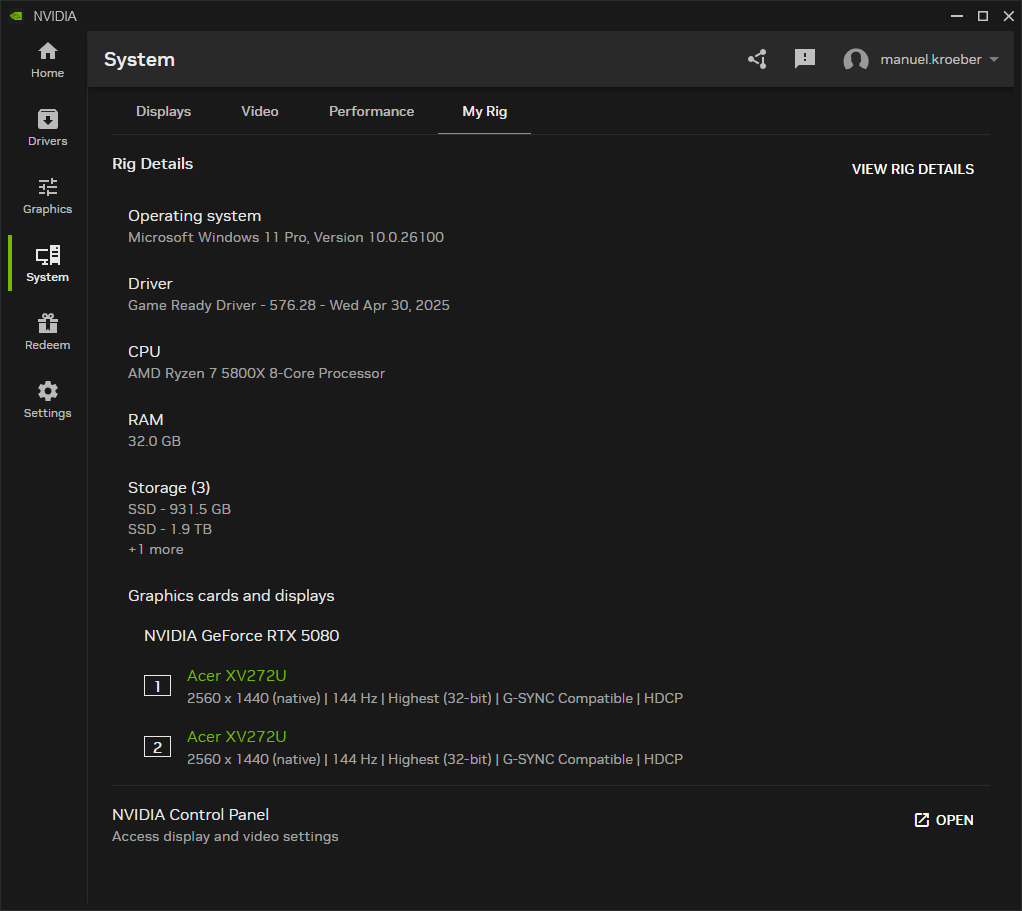Click the NVIDIA logo in title bar

[16, 16]
